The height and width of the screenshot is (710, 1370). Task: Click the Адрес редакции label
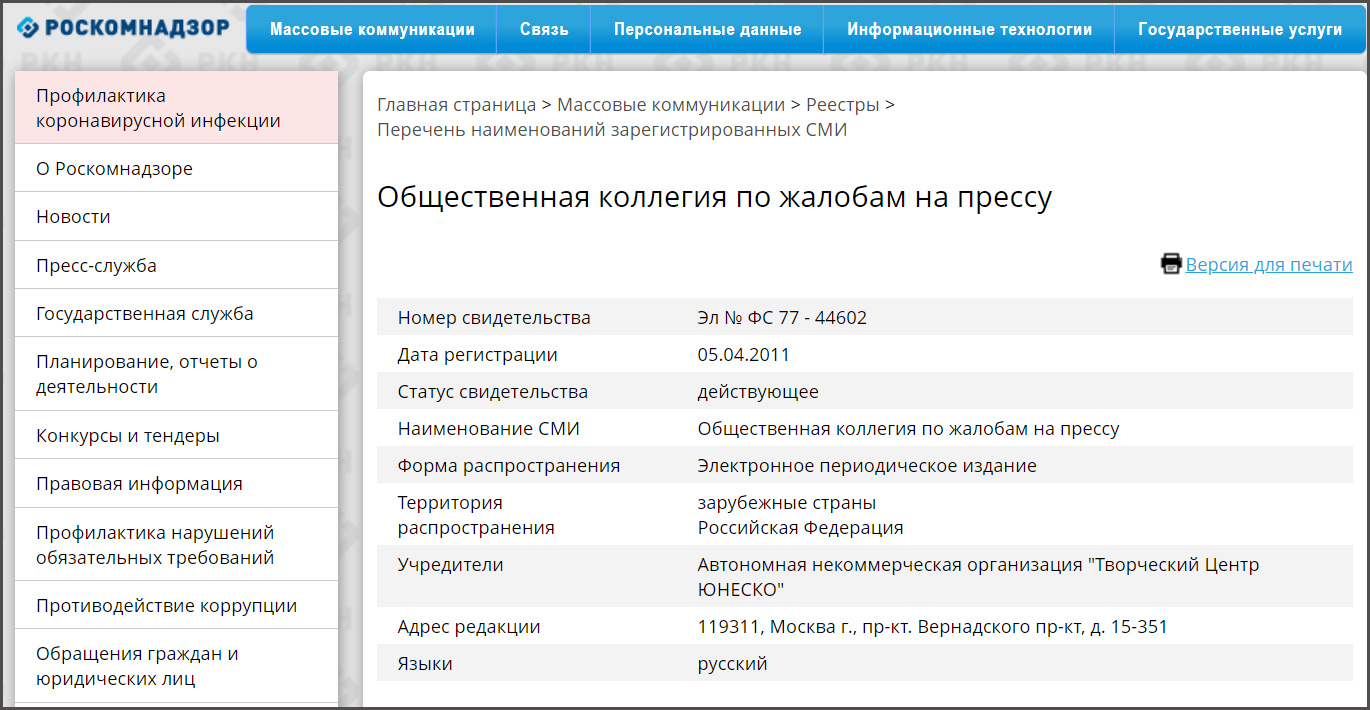pyautogui.click(x=469, y=627)
